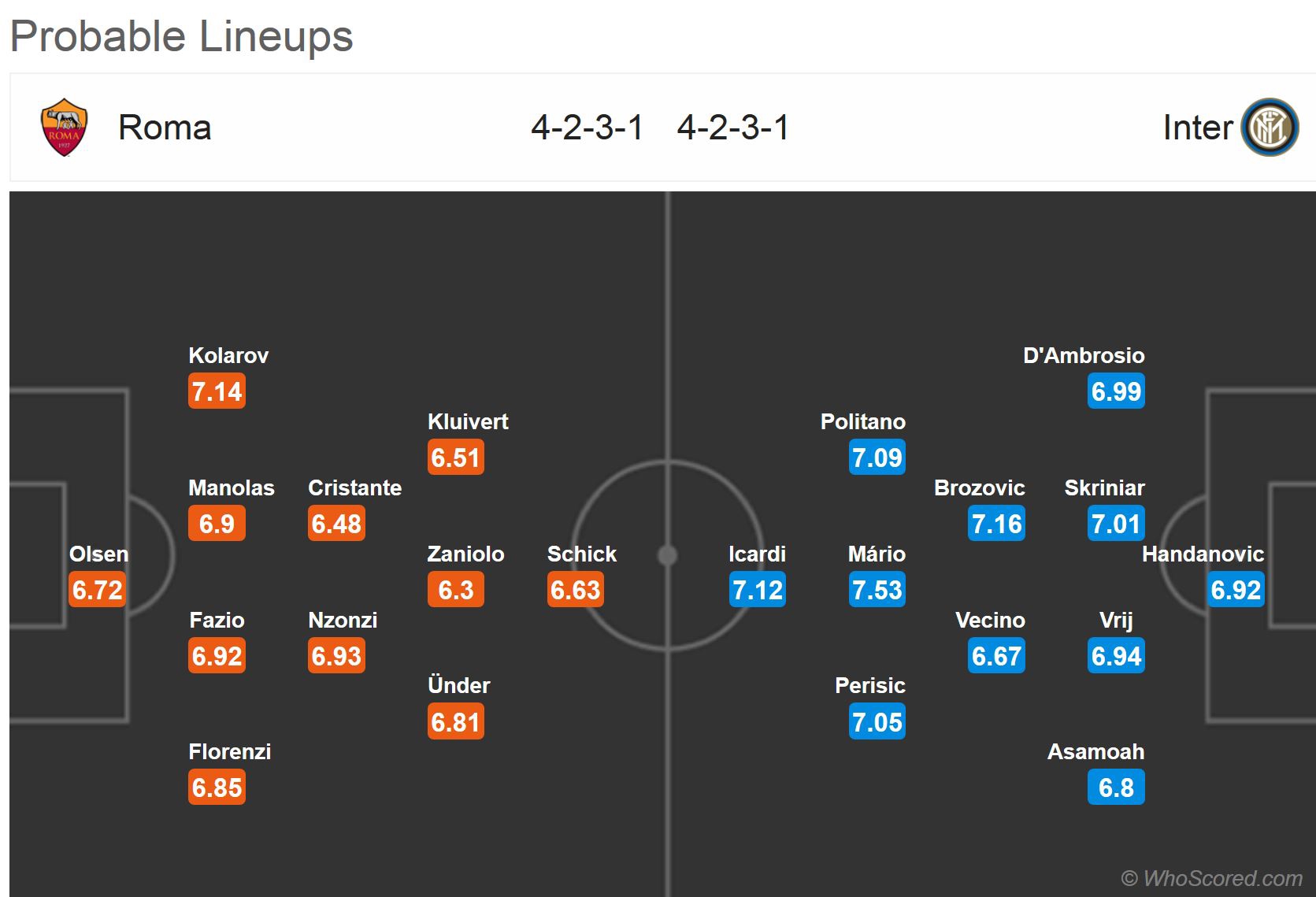This screenshot has height=897, width=1316.
Task: Click Asamoah's 6.8 rating badge
Action: click(1116, 788)
